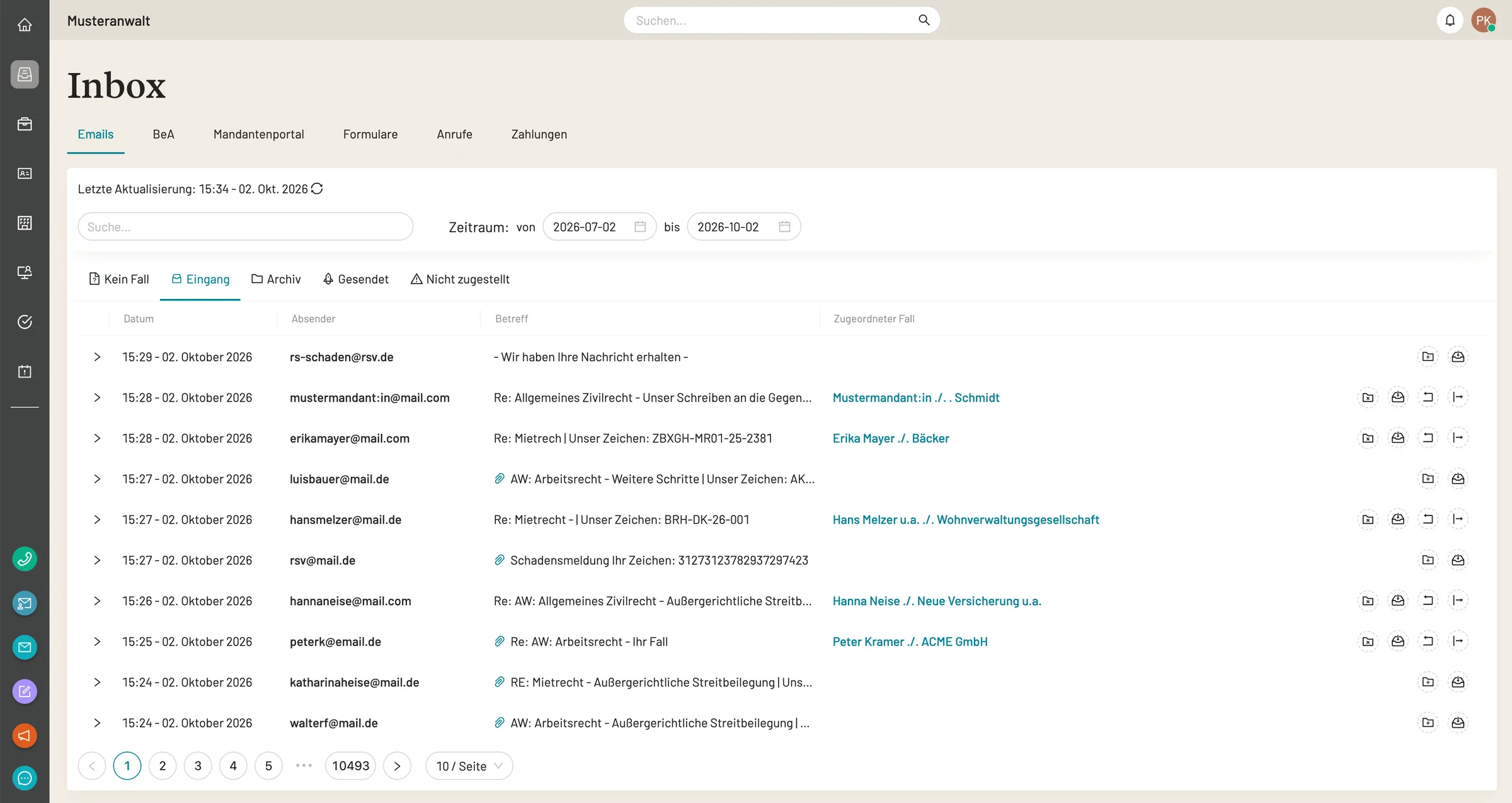Switch to the BeA tab
The width and height of the screenshot is (1512, 803).
(x=163, y=134)
